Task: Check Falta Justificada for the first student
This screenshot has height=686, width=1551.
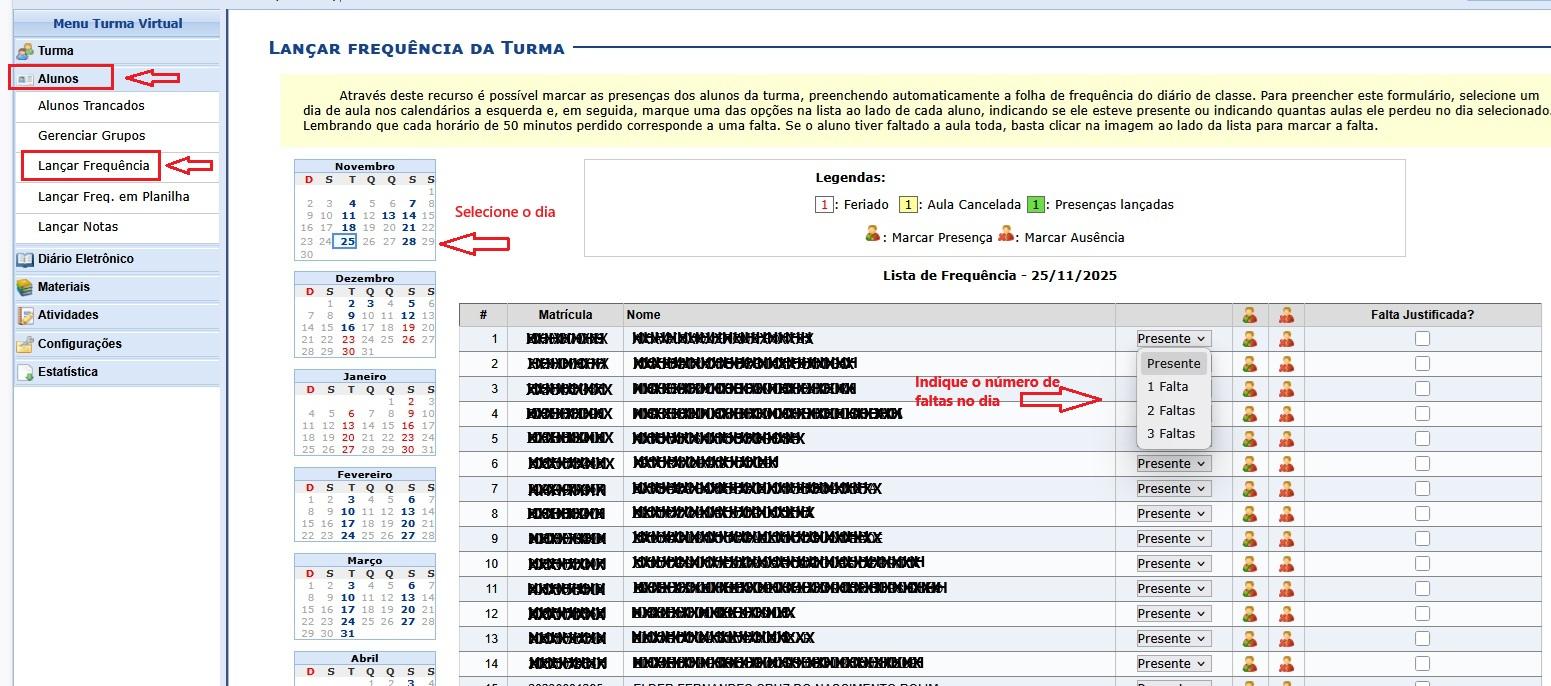Action: [x=1422, y=338]
